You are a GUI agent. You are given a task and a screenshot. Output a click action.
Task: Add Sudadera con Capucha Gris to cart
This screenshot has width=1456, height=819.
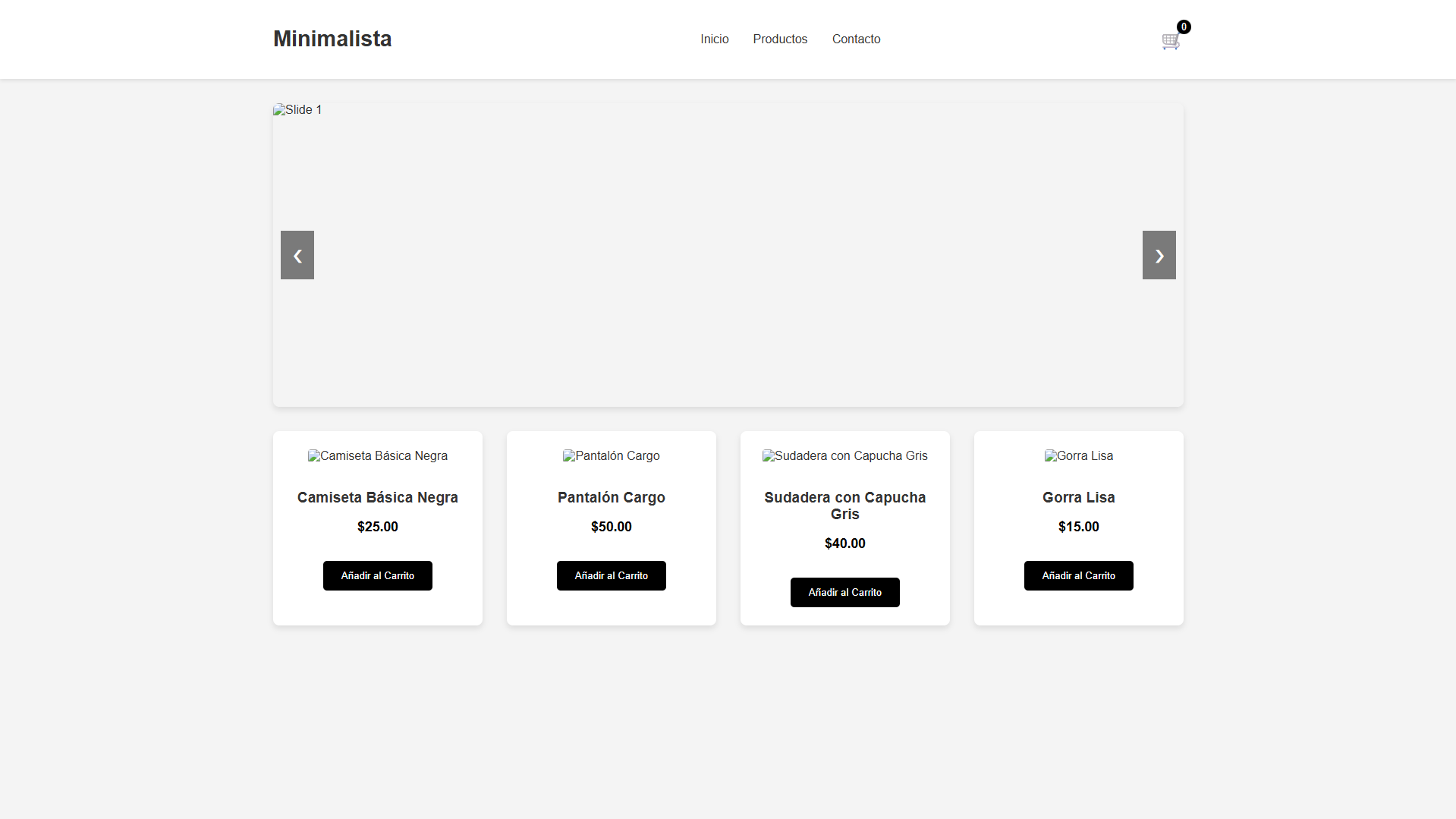(x=845, y=592)
